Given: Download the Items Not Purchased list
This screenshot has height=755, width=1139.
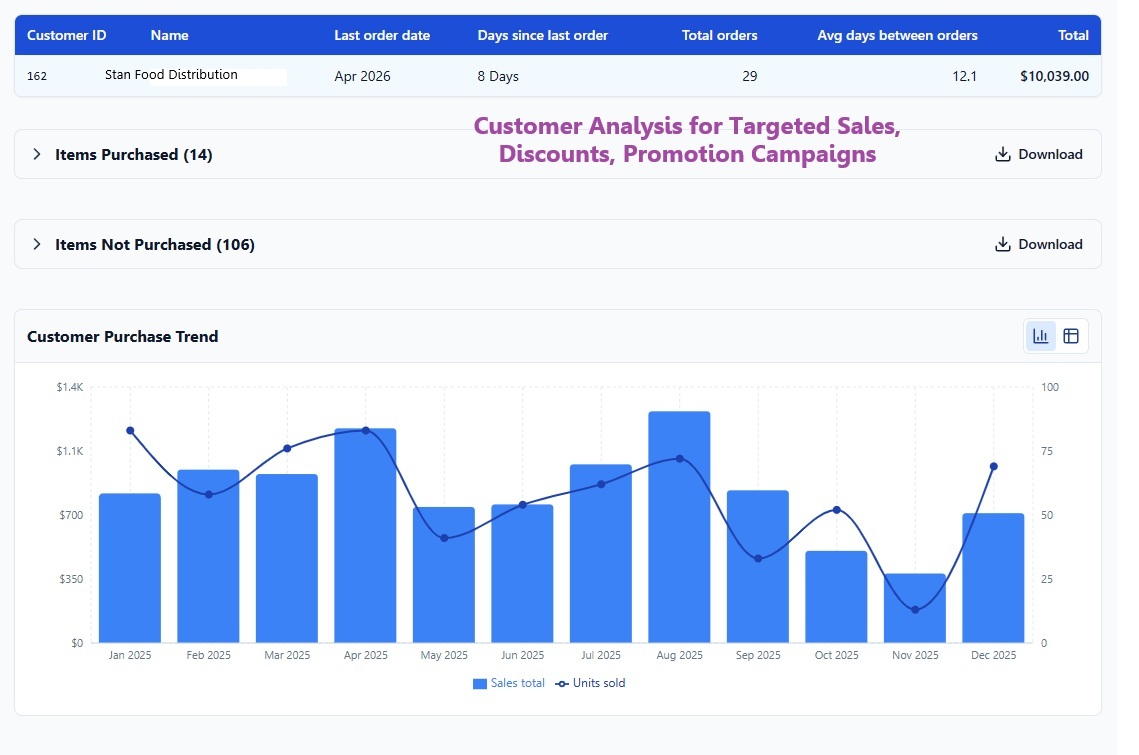Looking at the screenshot, I should pos(1038,244).
